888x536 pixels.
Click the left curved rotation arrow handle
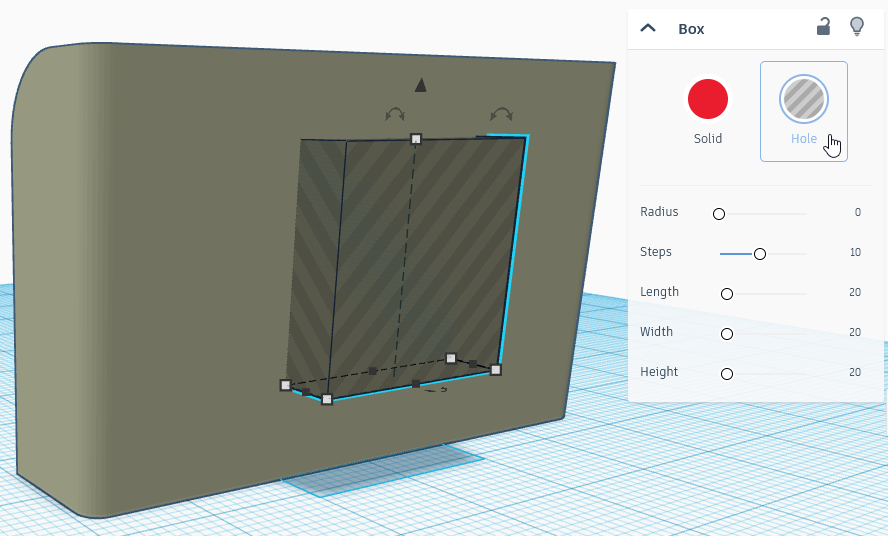[395, 114]
